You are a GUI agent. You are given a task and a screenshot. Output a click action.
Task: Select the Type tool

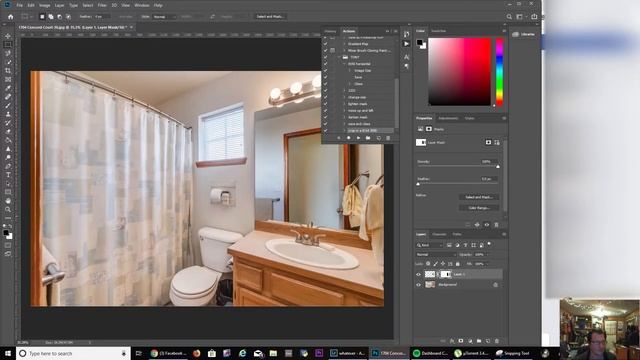[8, 175]
